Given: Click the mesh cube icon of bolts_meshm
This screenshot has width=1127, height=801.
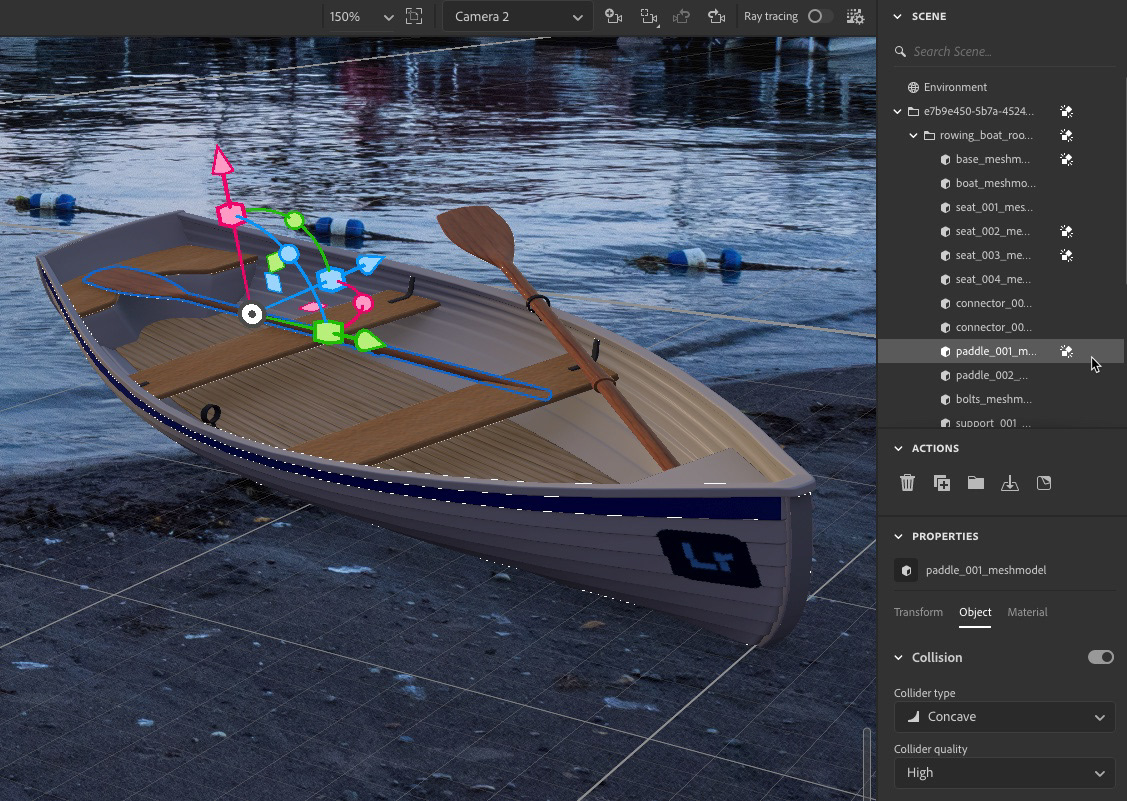Looking at the screenshot, I should click(x=945, y=399).
